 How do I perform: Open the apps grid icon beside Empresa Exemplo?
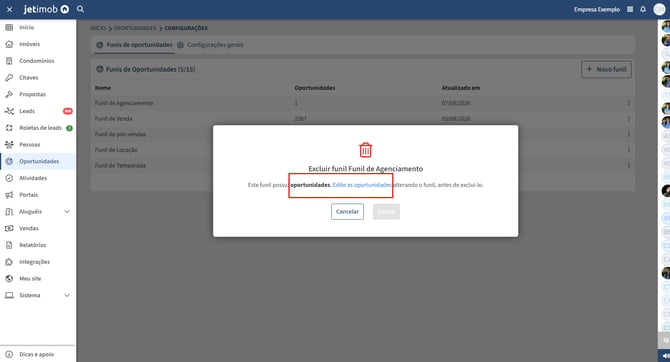[x=630, y=9]
